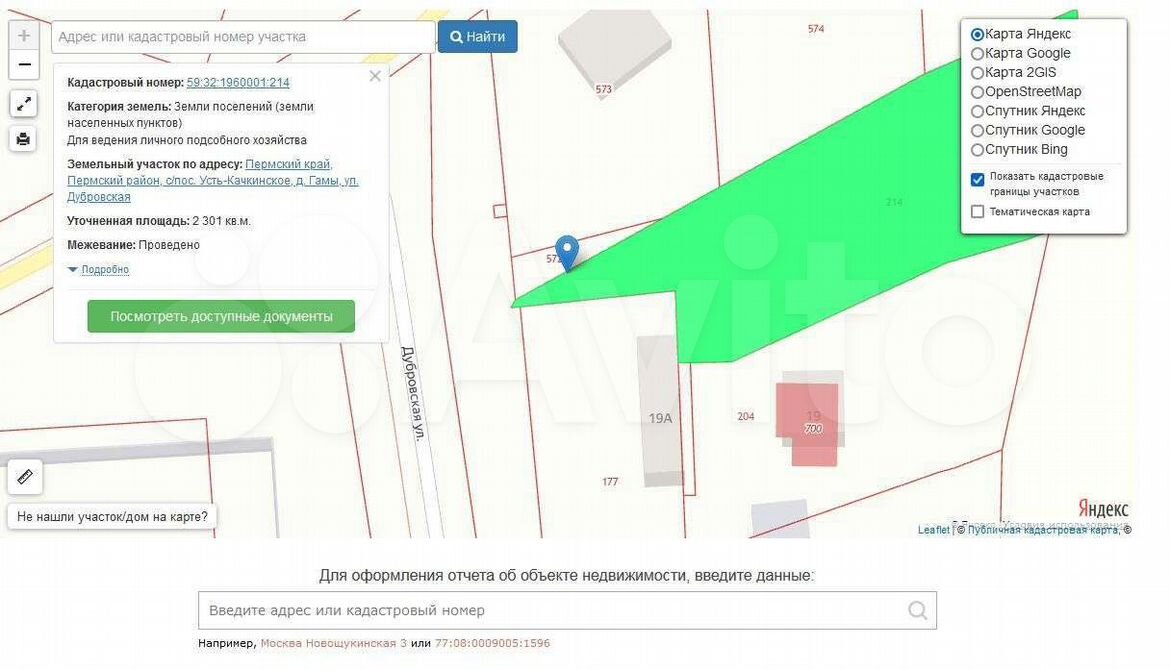Print the map using printer icon
This screenshot has height=670, width=1170.
pyautogui.click(x=24, y=139)
